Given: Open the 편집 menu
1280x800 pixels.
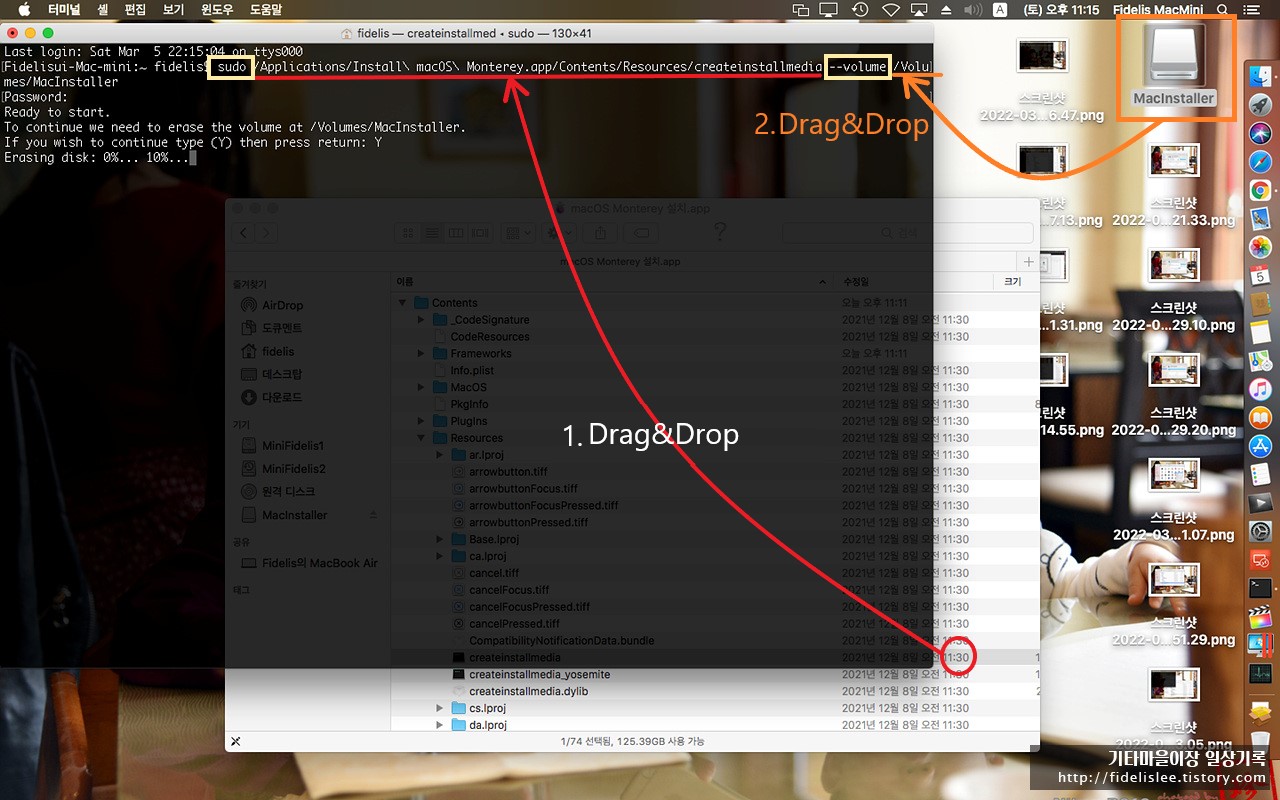Looking at the screenshot, I should (x=135, y=10).
